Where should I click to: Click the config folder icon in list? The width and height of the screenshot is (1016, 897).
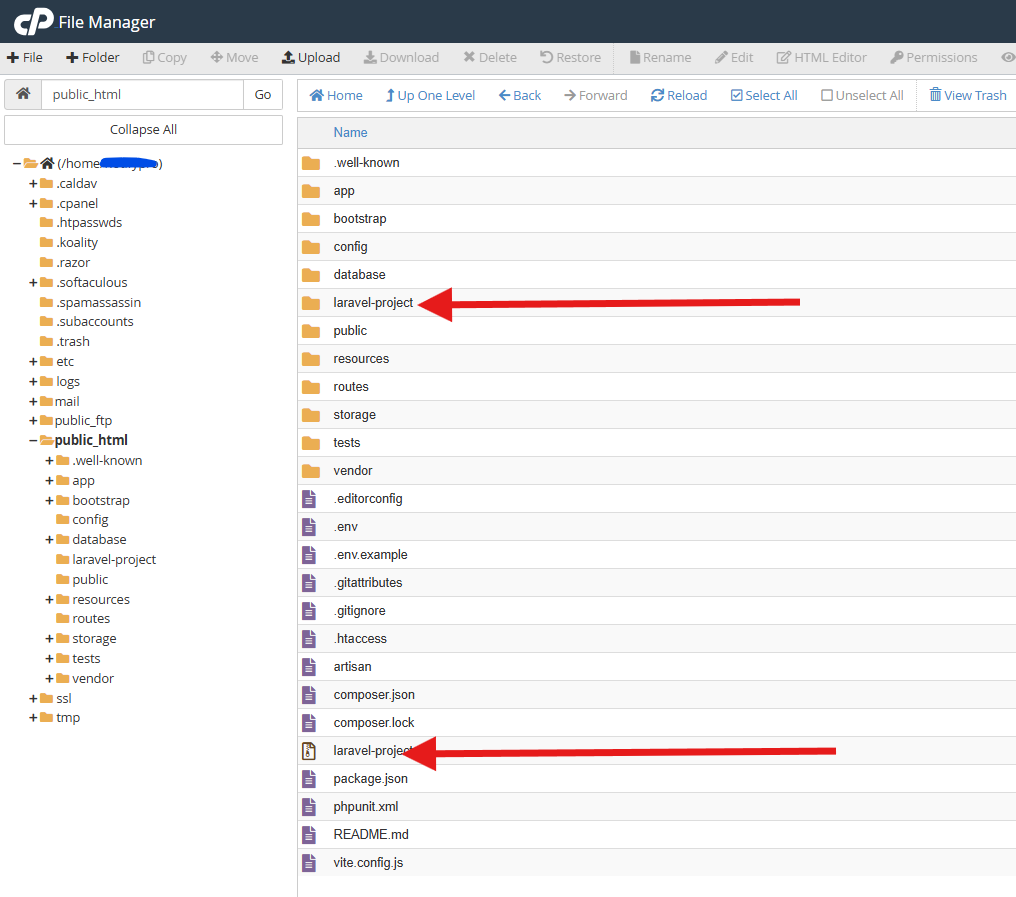311,247
